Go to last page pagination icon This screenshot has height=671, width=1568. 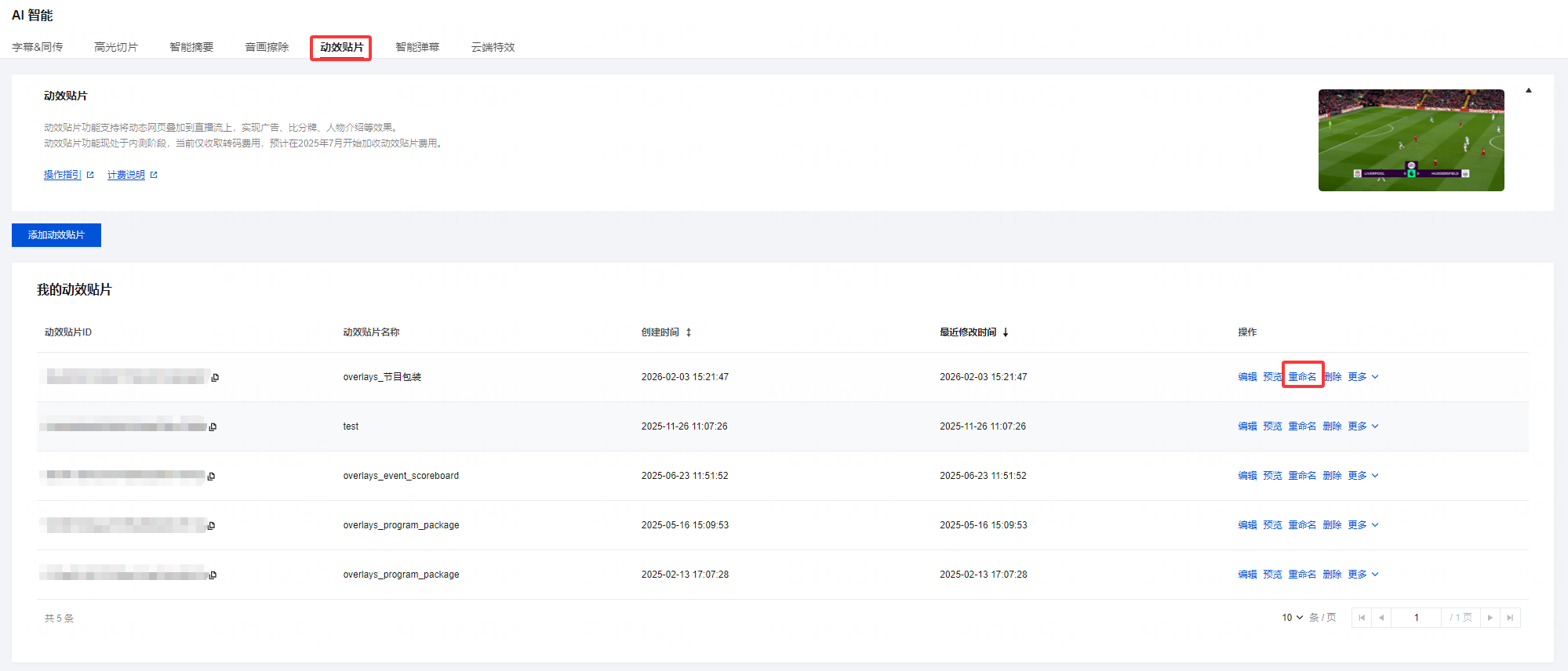(x=1510, y=618)
